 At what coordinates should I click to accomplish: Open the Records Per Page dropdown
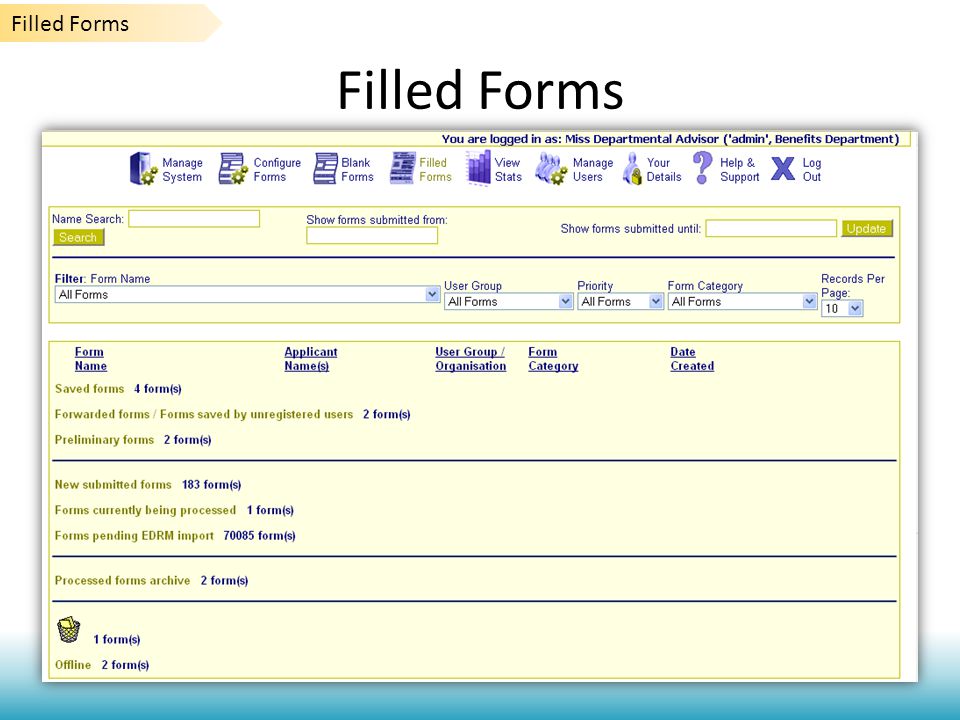(842, 309)
